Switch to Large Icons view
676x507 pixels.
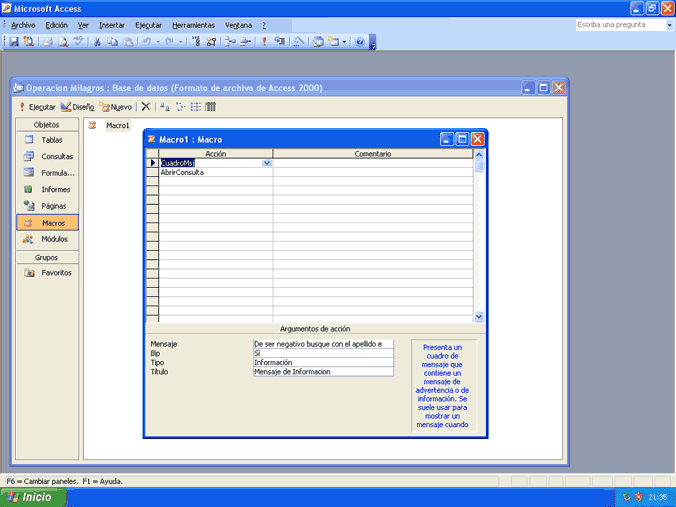coord(165,106)
